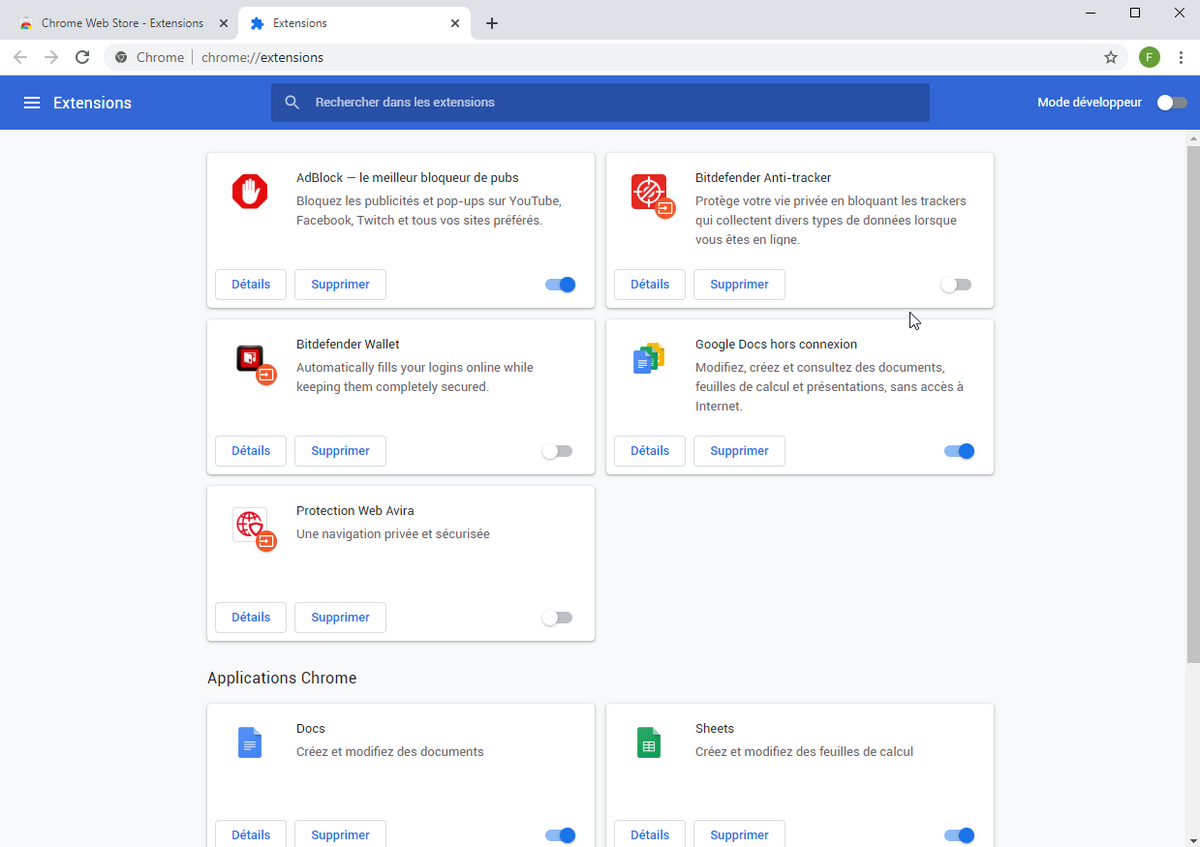Click the AdBlock extension title text

[407, 178]
